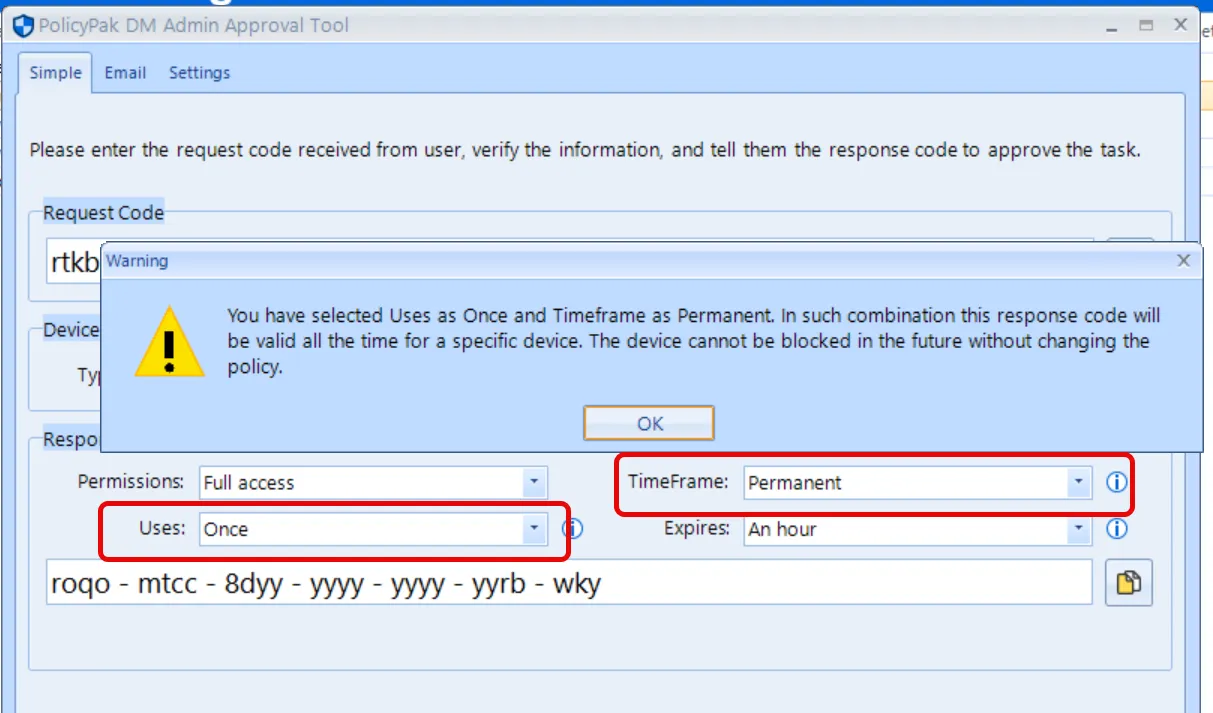Expand the Permissions dropdown arrow

pyautogui.click(x=535, y=482)
